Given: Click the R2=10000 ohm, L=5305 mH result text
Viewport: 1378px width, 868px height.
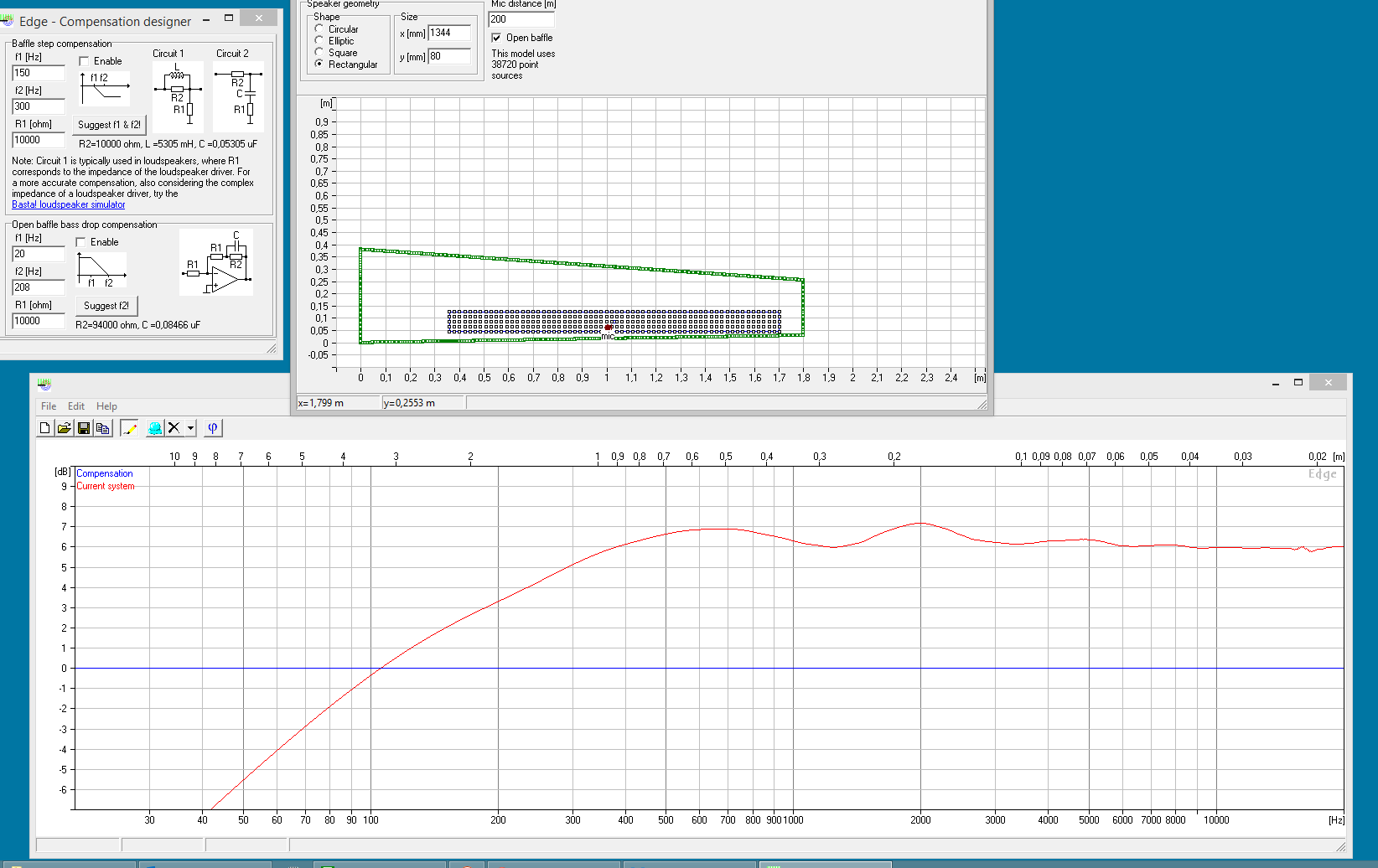Looking at the screenshot, I should (x=168, y=144).
